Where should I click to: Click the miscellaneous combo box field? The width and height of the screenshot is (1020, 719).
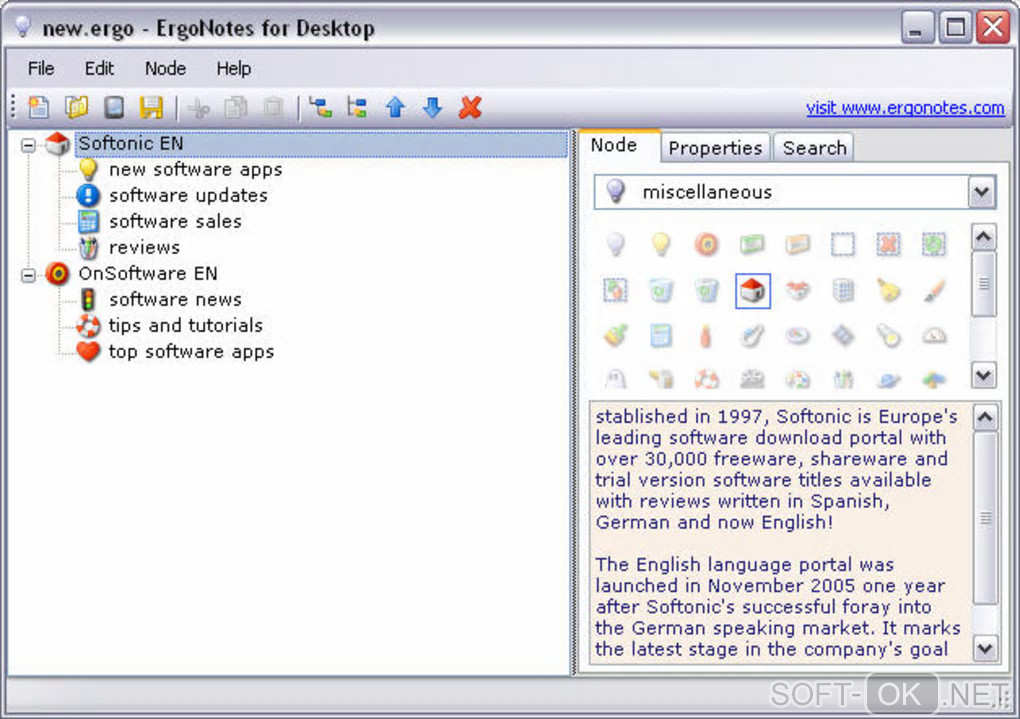pos(794,192)
